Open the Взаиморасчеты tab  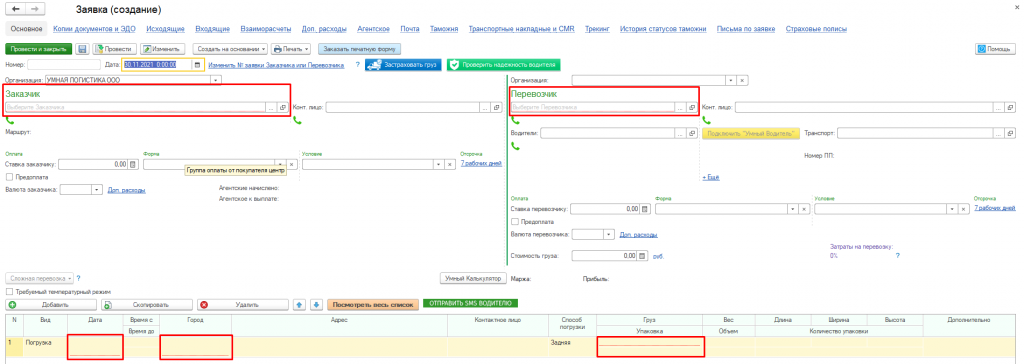266,29
